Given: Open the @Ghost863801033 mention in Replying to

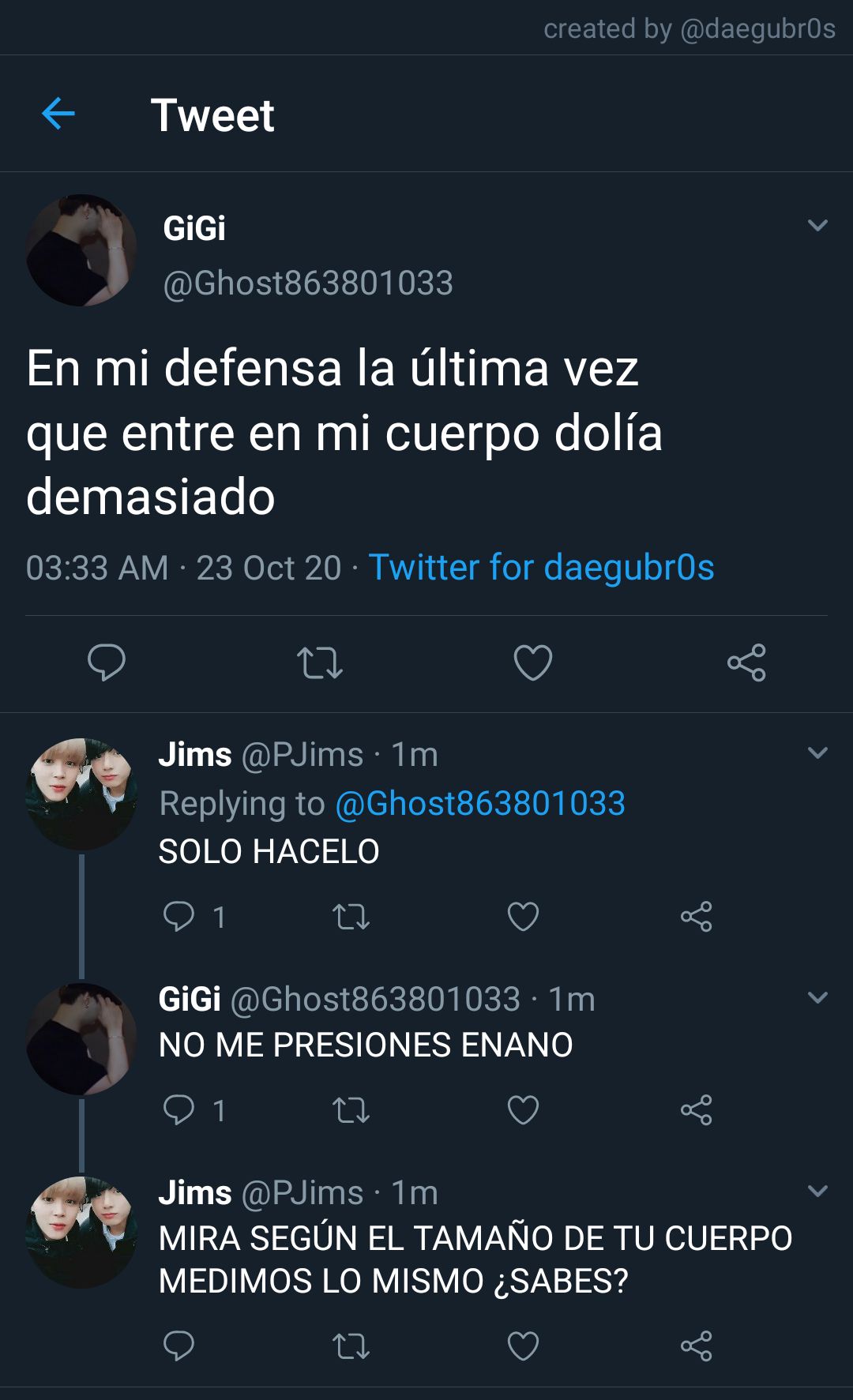Looking at the screenshot, I should [480, 803].
